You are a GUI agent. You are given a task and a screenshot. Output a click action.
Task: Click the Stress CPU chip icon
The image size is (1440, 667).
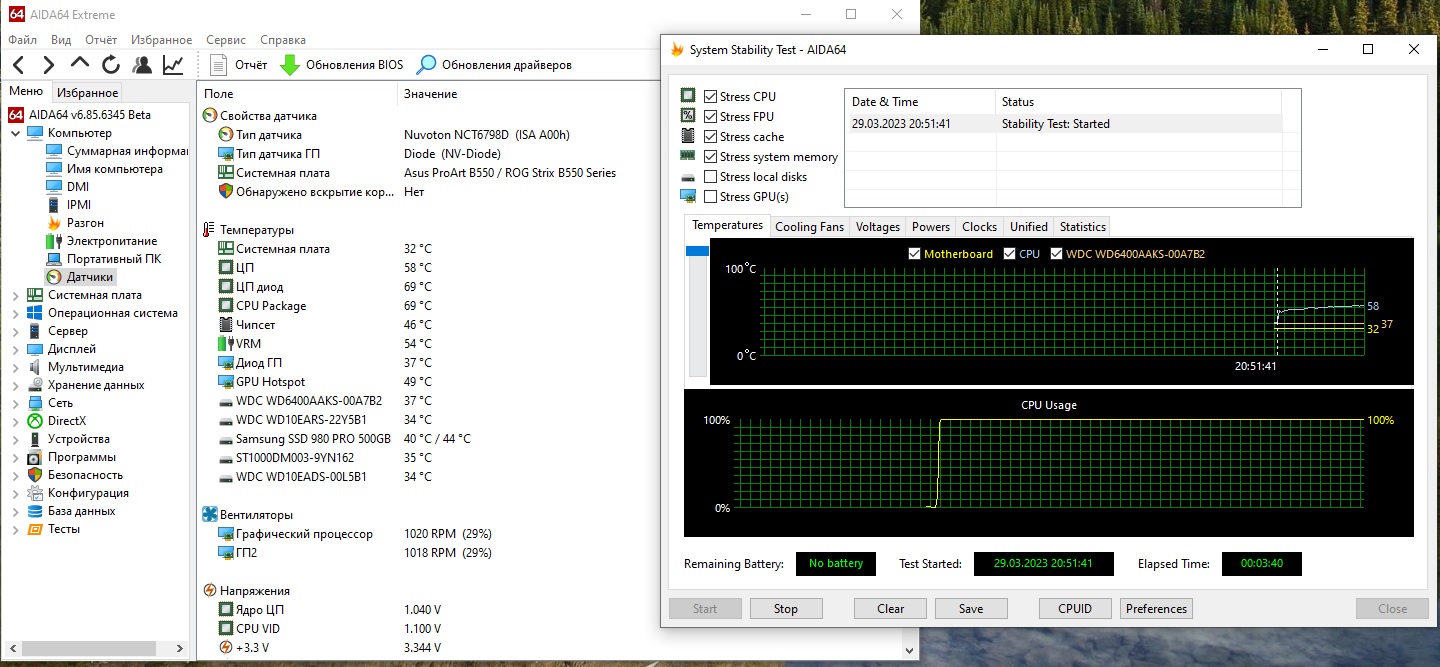coord(688,96)
